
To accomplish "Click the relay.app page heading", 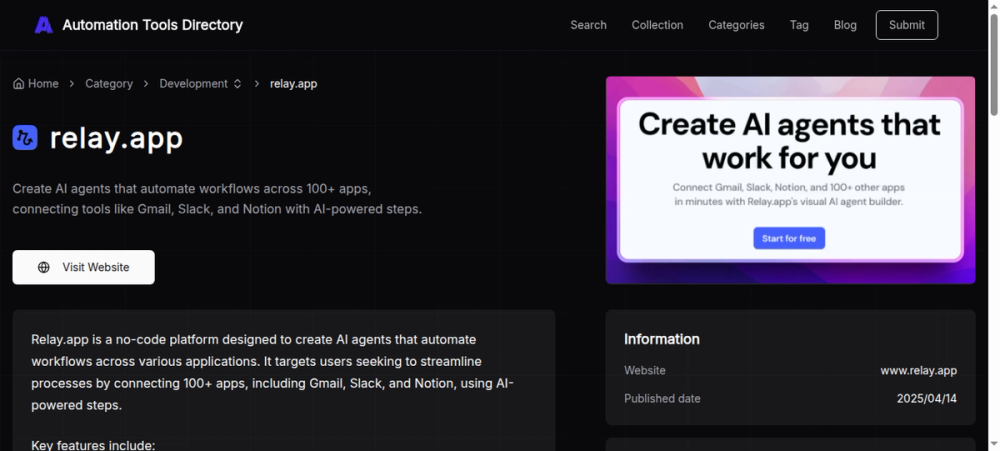I will tap(117, 138).
